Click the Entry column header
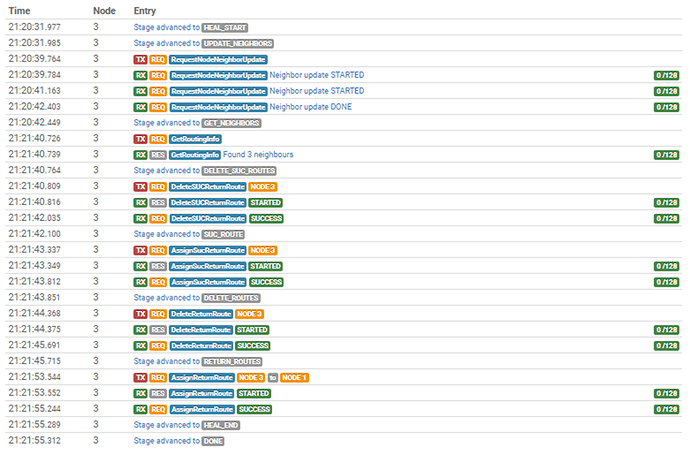Screen dimensions: 690x454 145,11
